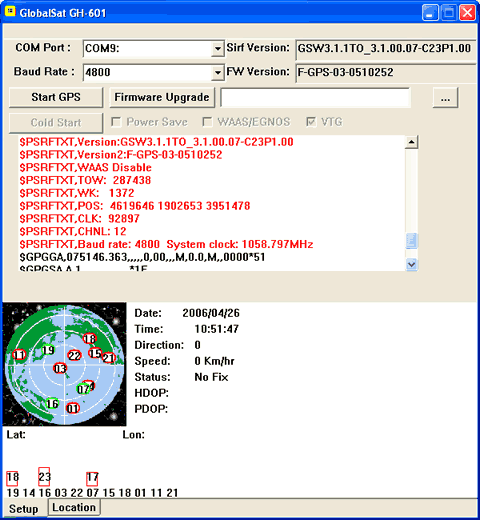Viewport: 480px width, 520px height.
Task: Open the COM Port dropdown
Action: (x=218, y=49)
